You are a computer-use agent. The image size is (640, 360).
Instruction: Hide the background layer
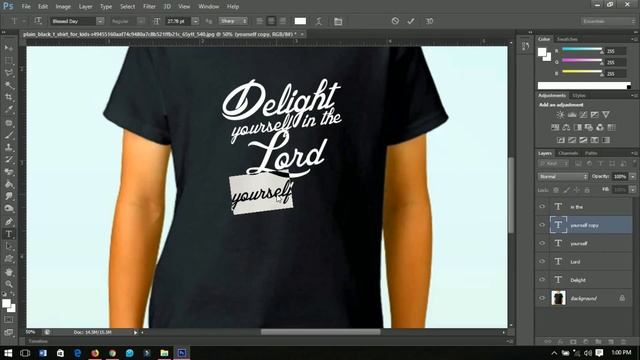[542, 298]
